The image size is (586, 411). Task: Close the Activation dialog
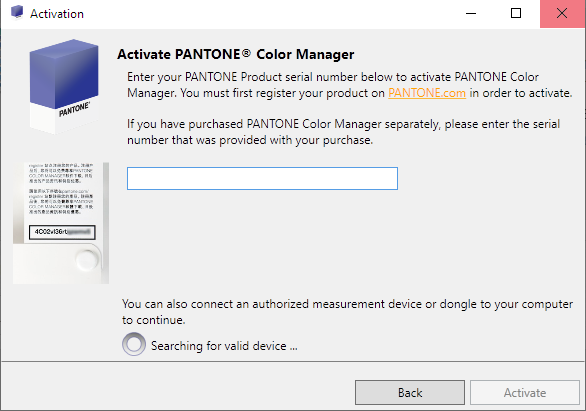[x=562, y=13]
